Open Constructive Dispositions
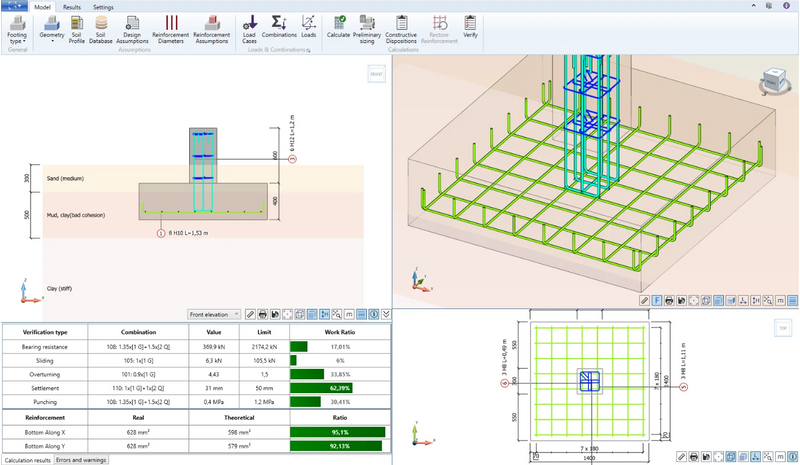The height and width of the screenshot is (465, 800). tap(401, 30)
